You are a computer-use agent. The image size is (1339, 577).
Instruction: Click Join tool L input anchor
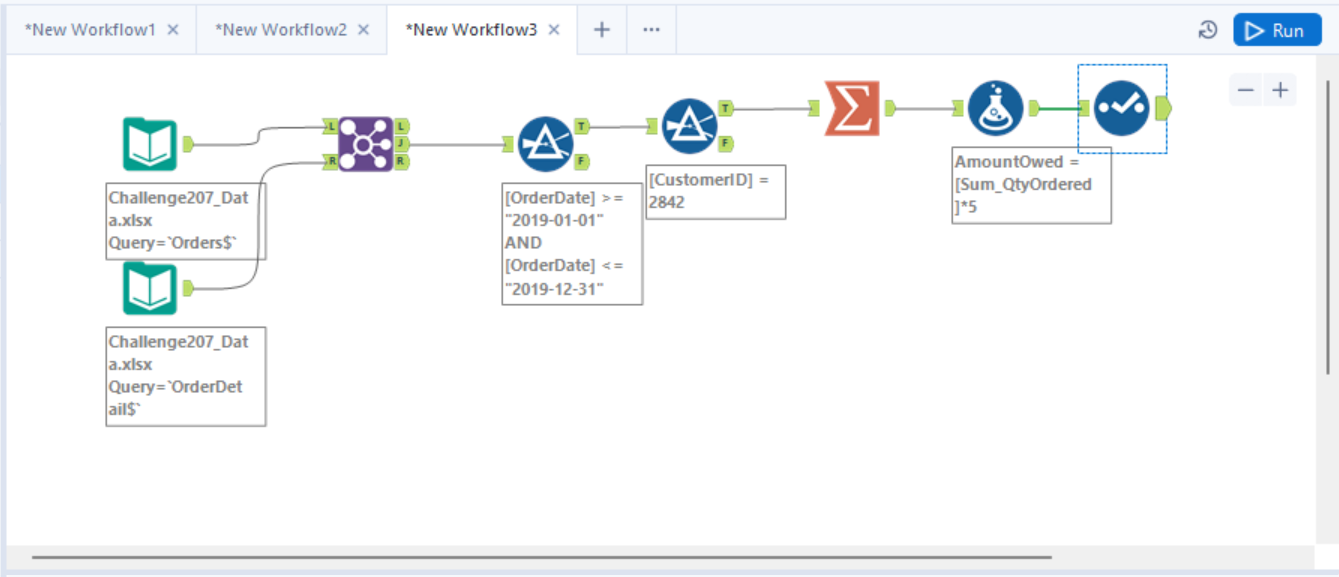(x=330, y=127)
